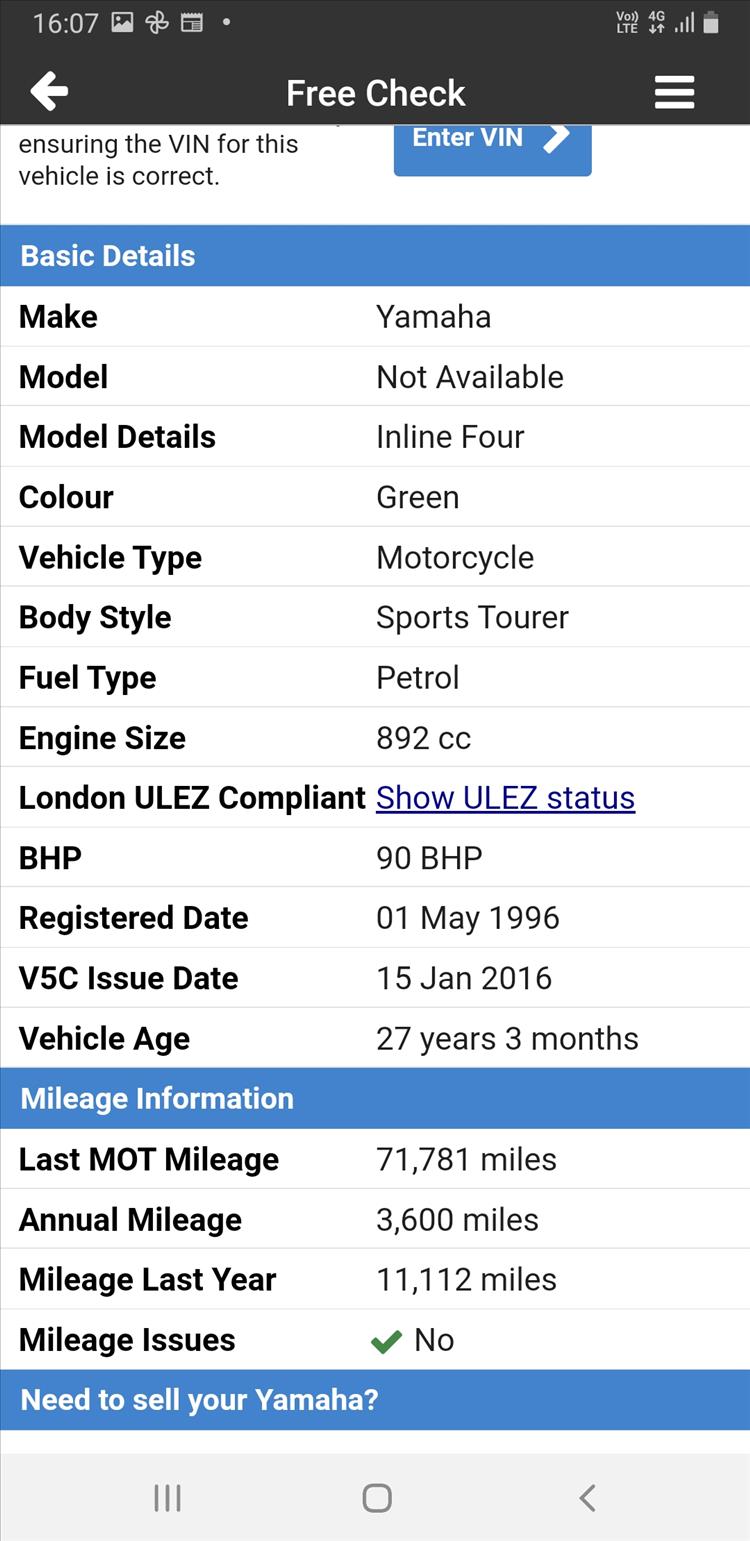Tap the Android recent apps button
The image size is (750, 1541).
click(x=167, y=1497)
